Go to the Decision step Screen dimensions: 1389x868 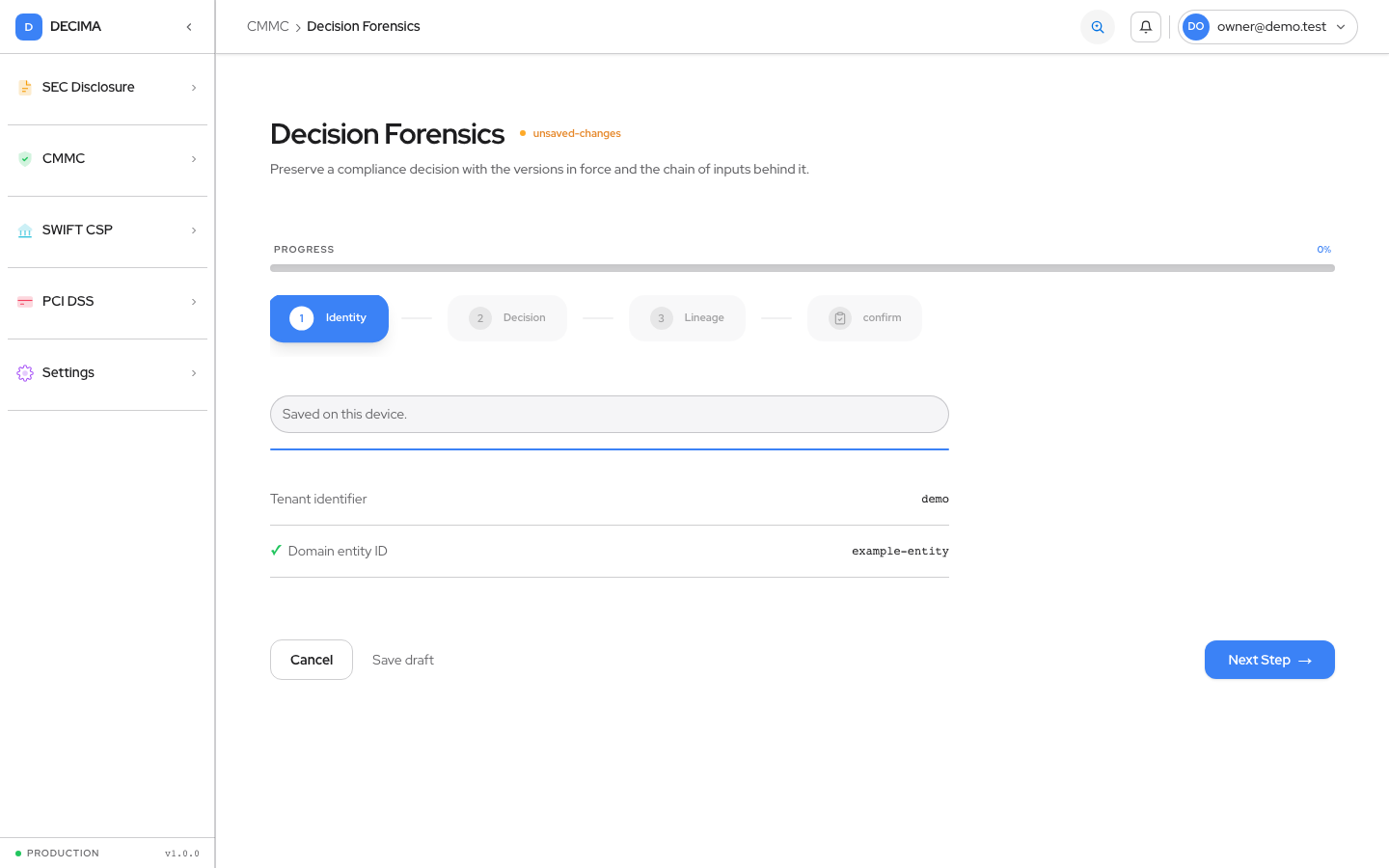[507, 318]
